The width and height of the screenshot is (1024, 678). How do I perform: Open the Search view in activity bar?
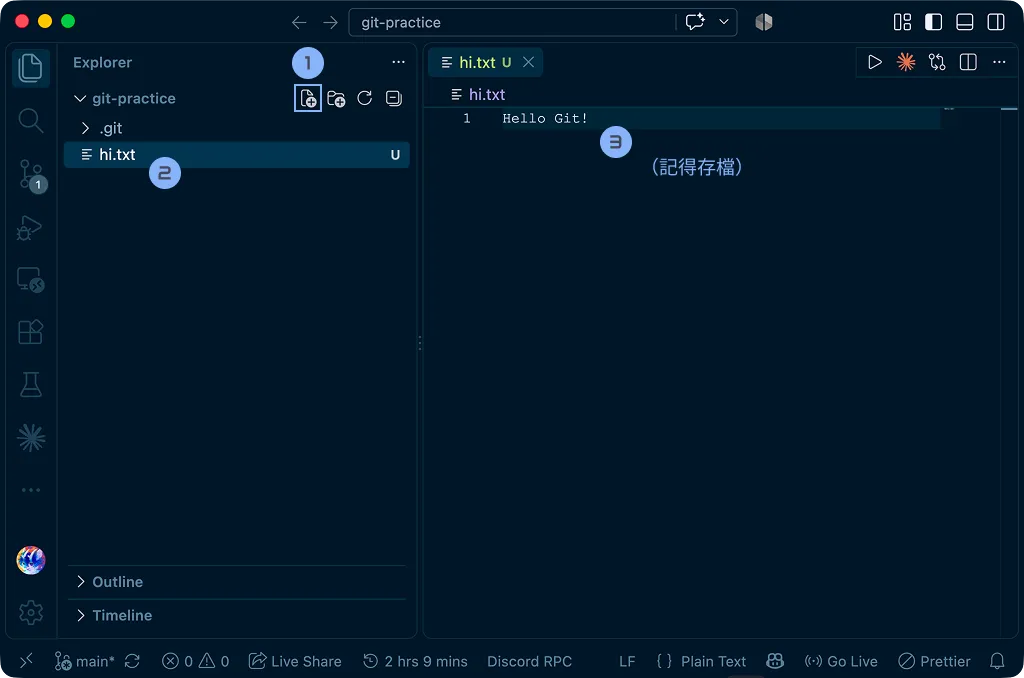click(30, 121)
